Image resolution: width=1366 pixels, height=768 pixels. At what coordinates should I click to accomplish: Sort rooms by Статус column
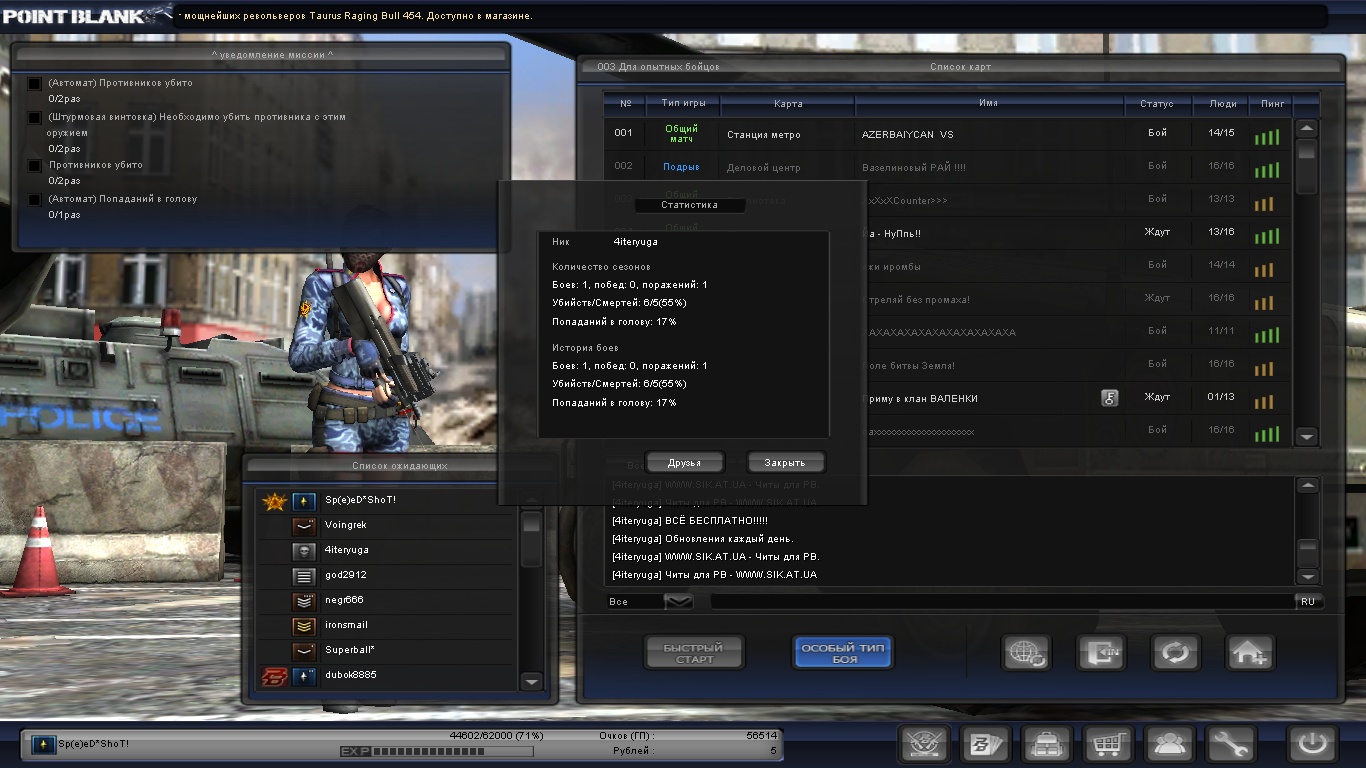pyautogui.click(x=1157, y=104)
